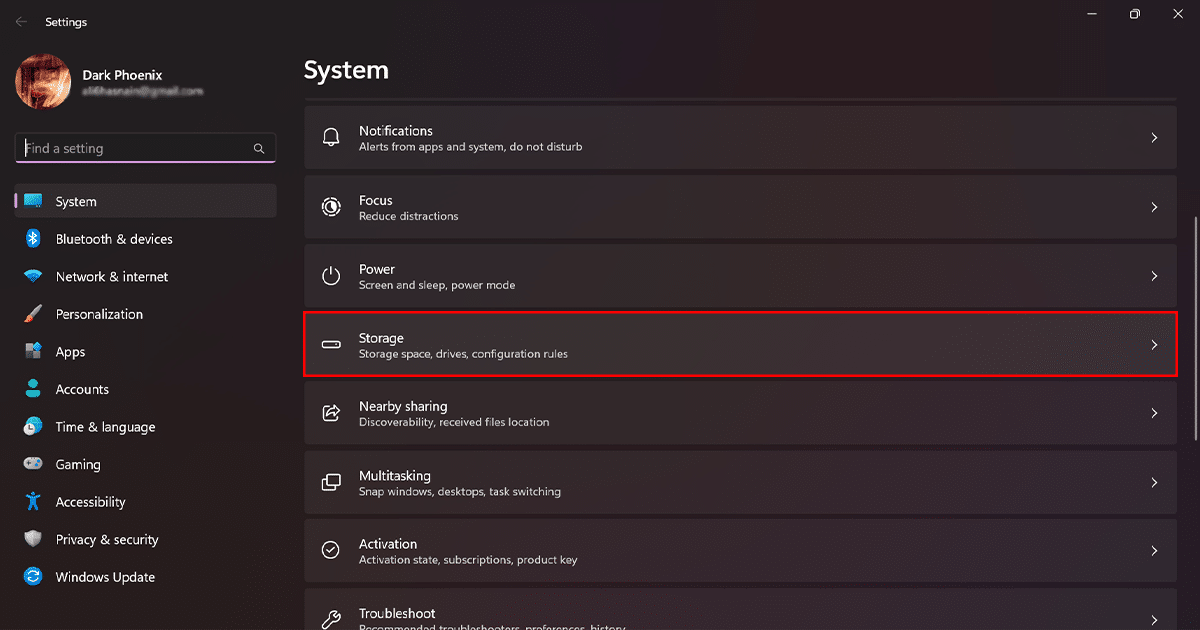Open the Apps settings category
The image size is (1200, 630).
pyautogui.click(x=70, y=352)
